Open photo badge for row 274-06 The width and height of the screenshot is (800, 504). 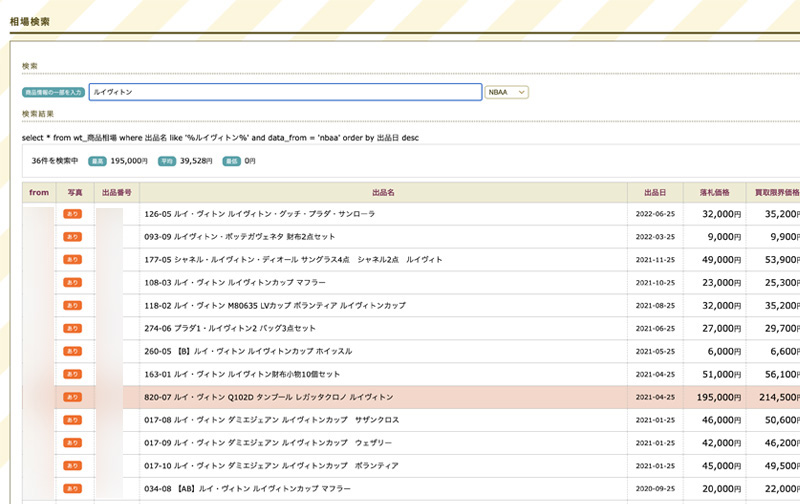click(x=72, y=329)
